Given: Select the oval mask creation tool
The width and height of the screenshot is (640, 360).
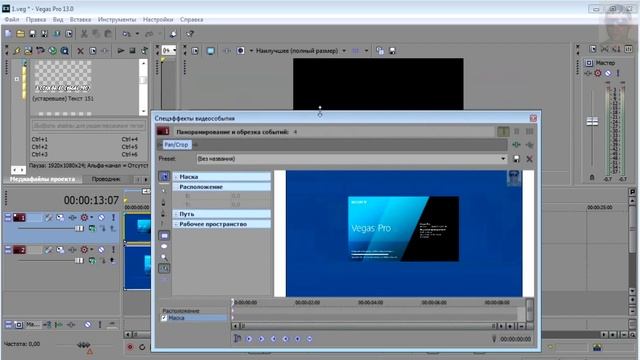Looking at the screenshot, I should (x=164, y=247).
